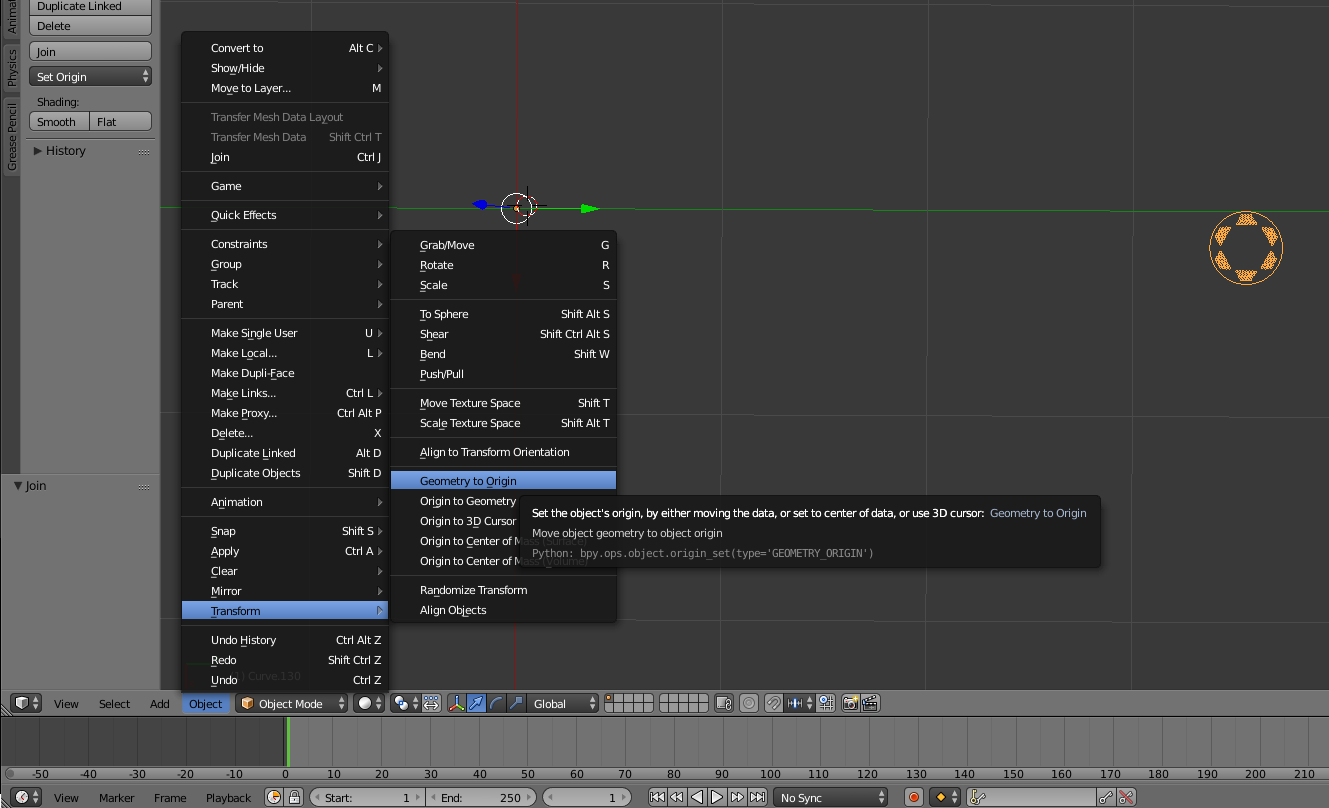
Task: Open the Global orientation dropdown
Action: (563, 703)
